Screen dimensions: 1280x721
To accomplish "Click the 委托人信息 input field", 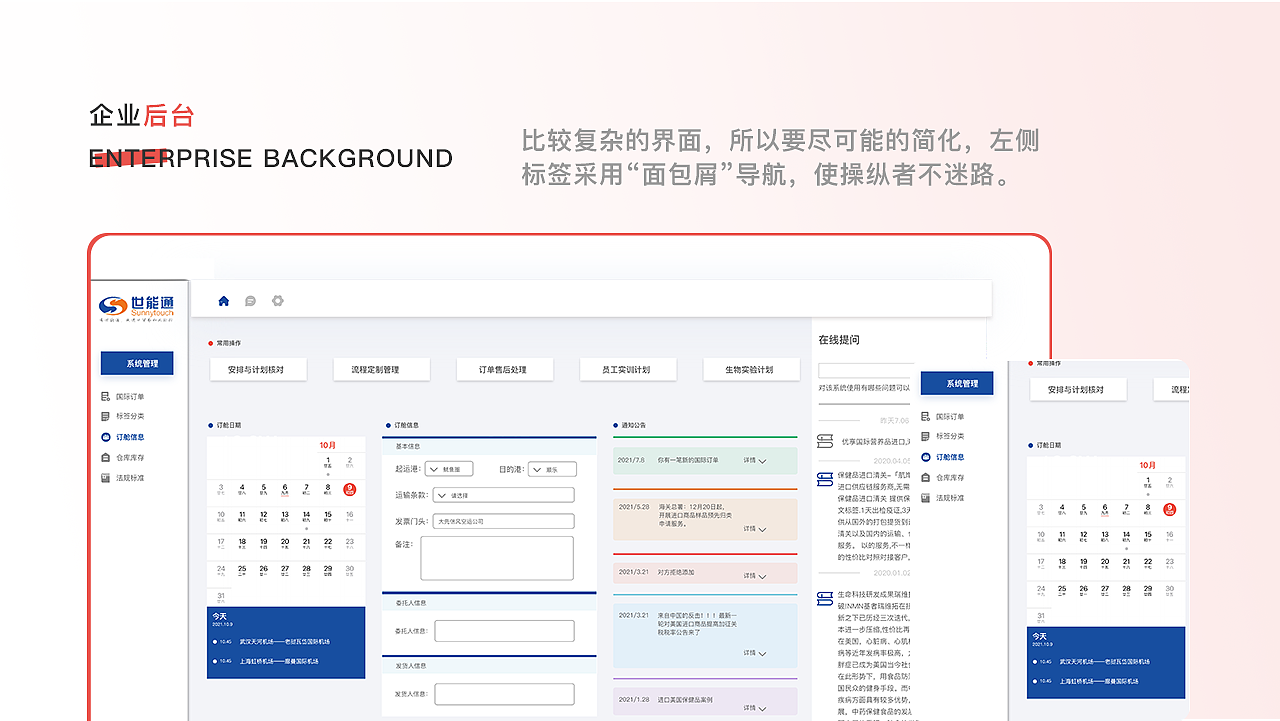I will [504, 631].
